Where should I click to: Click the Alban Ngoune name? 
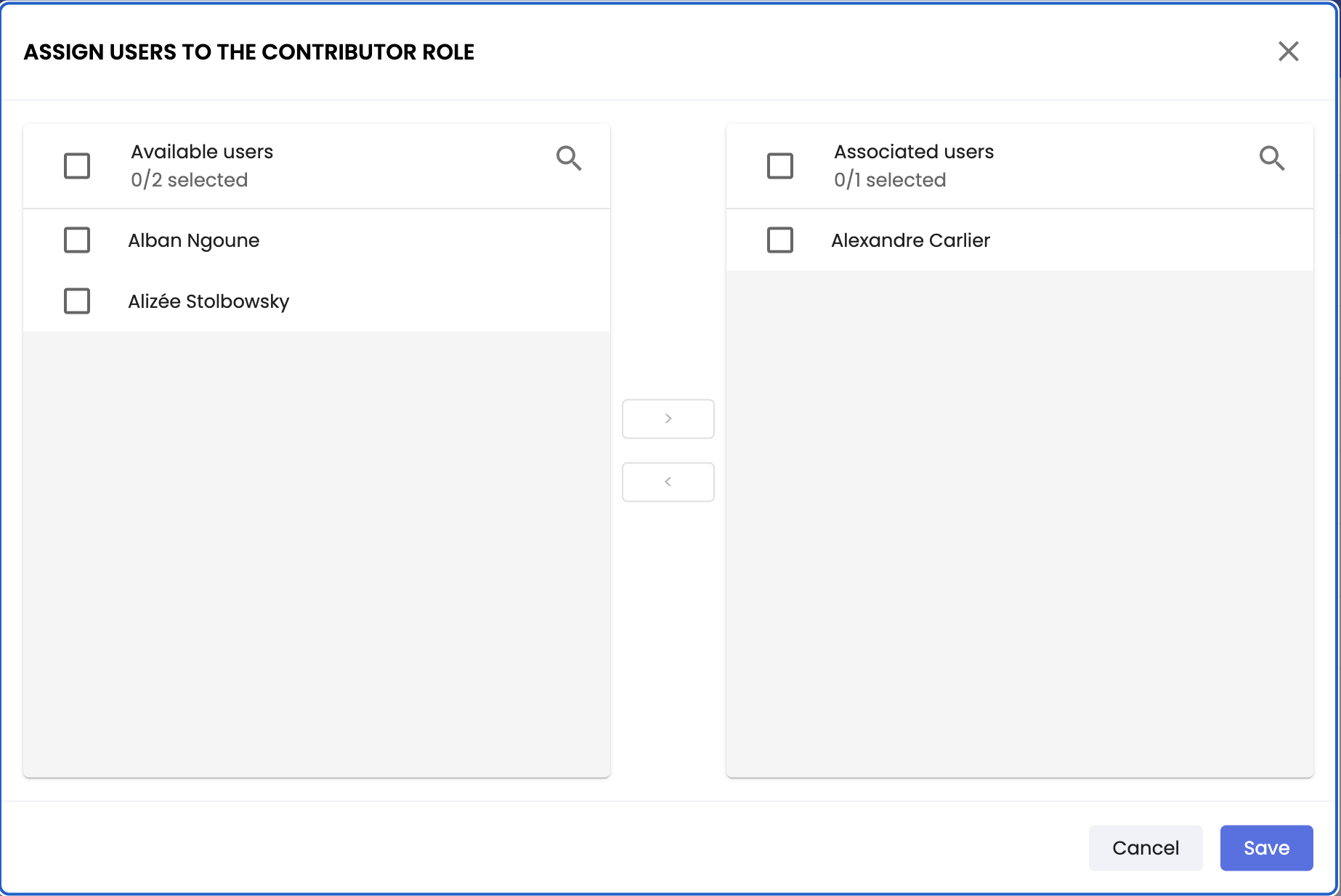(x=194, y=240)
